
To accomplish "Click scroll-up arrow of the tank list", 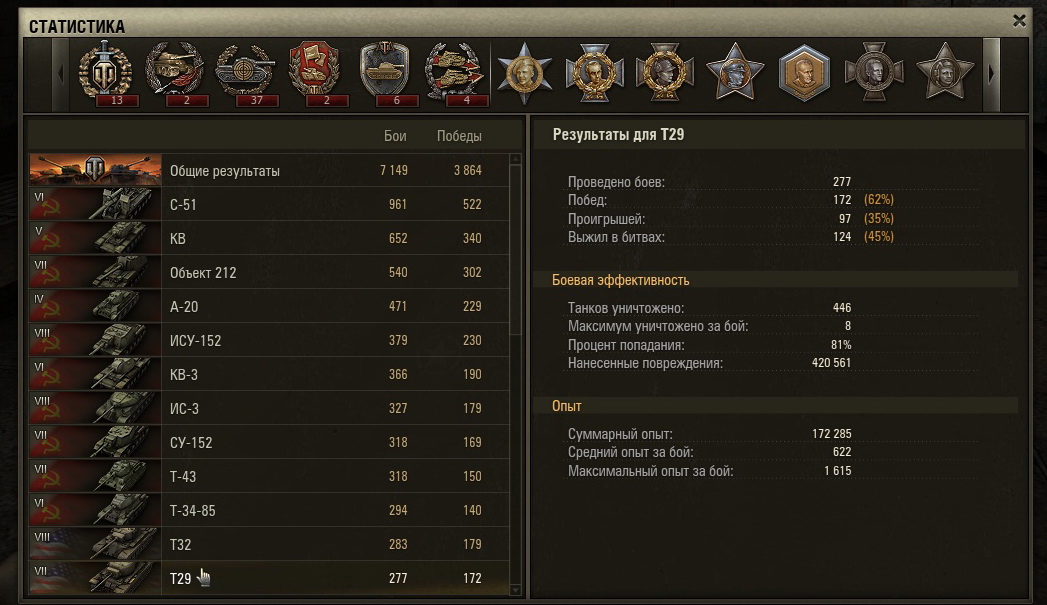I will click(515, 159).
